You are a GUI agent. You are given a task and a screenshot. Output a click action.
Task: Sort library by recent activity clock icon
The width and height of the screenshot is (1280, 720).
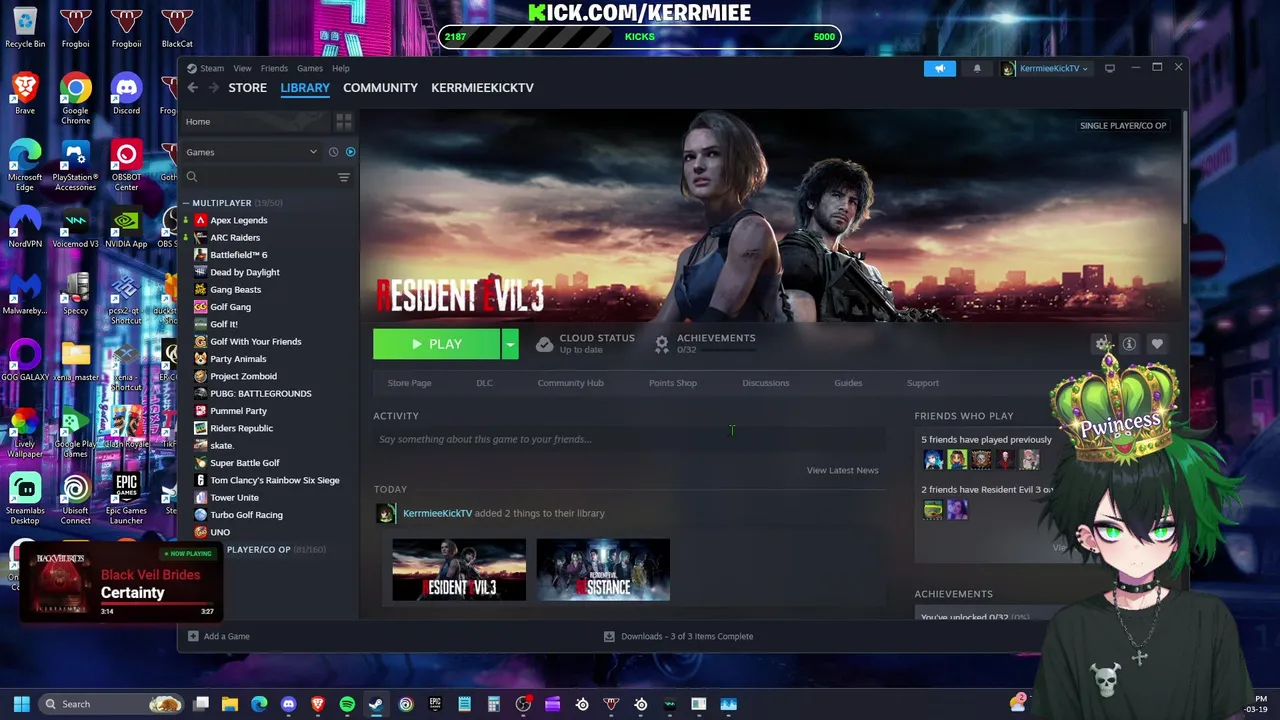pos(333,152)
